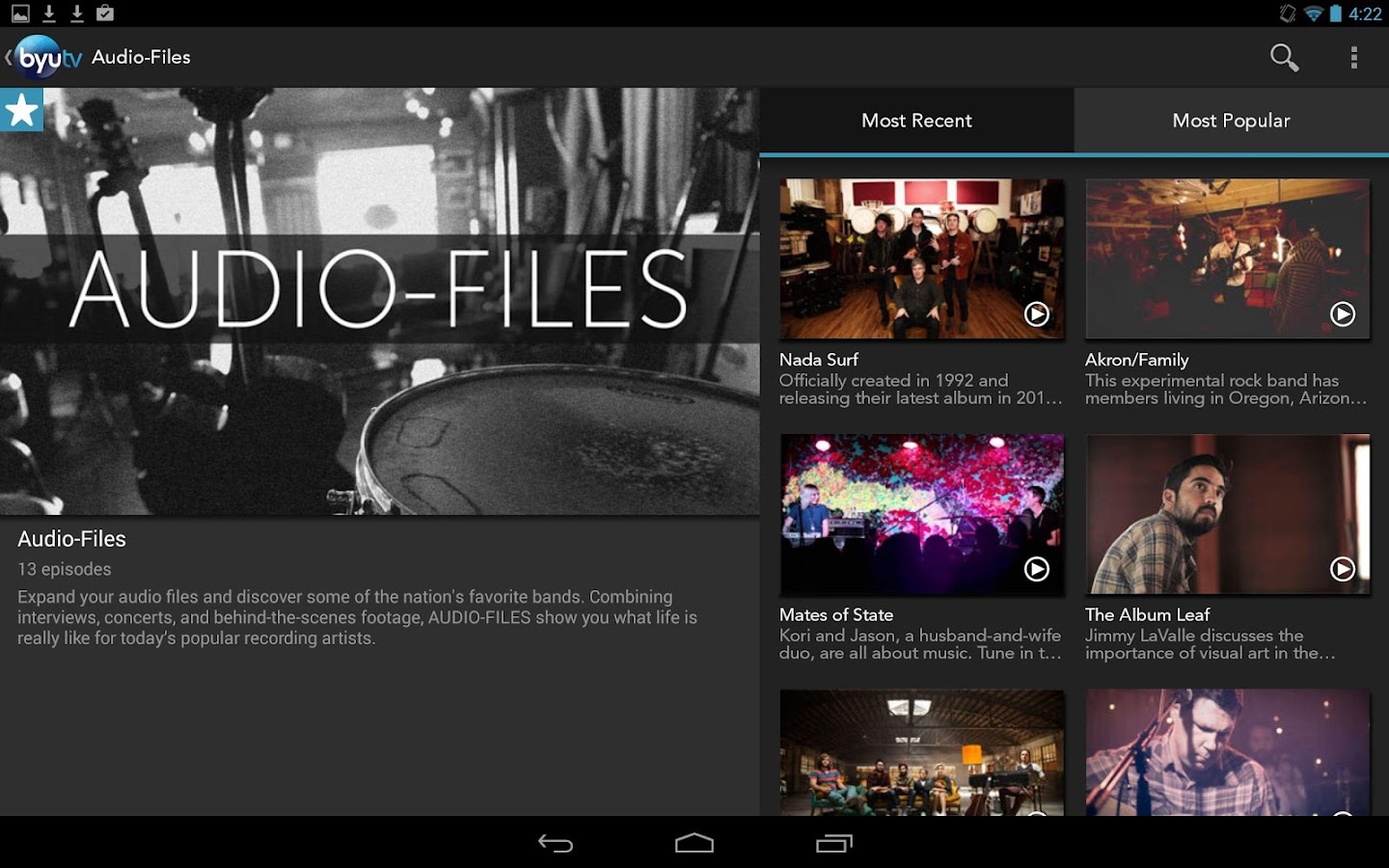
Task: Tap the vibrate mode status icon
Action: 1288,14
